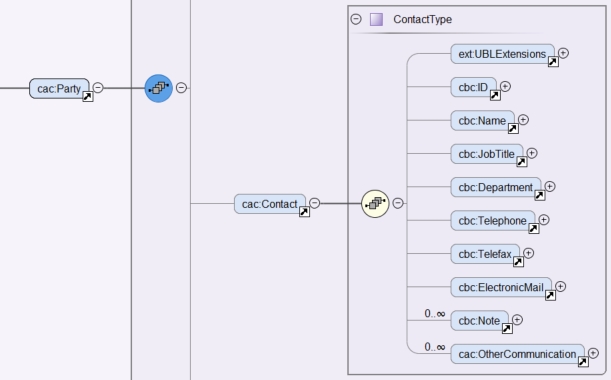Select the cbc:Telefax element

point(485,254)
